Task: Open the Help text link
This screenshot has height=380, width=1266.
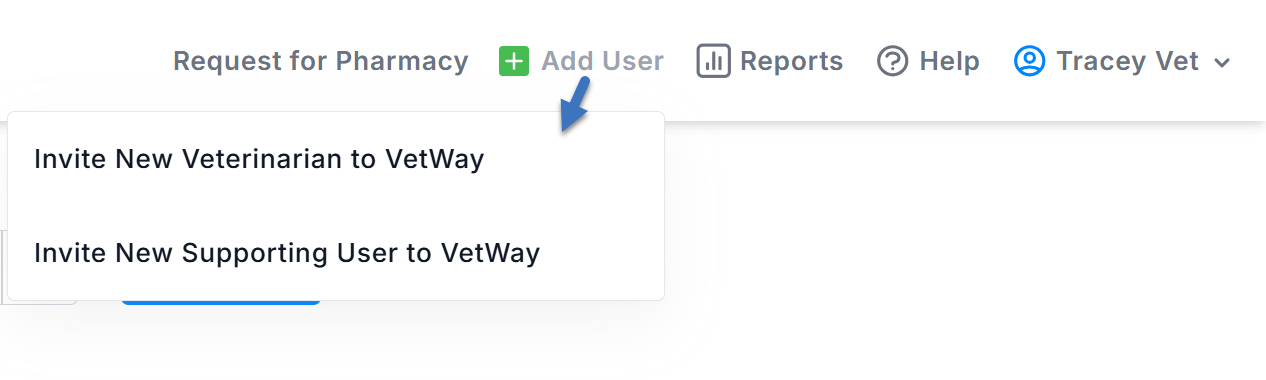Action: pyautogui.click(x=949, y=61)
